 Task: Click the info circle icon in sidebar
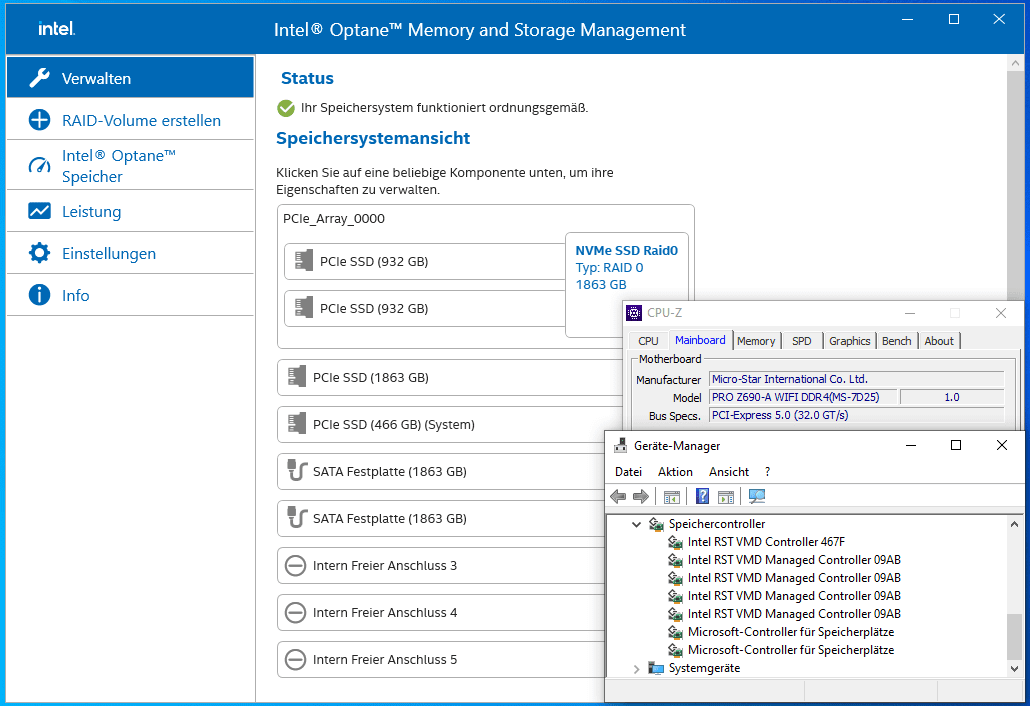click(x=39, y=295)
